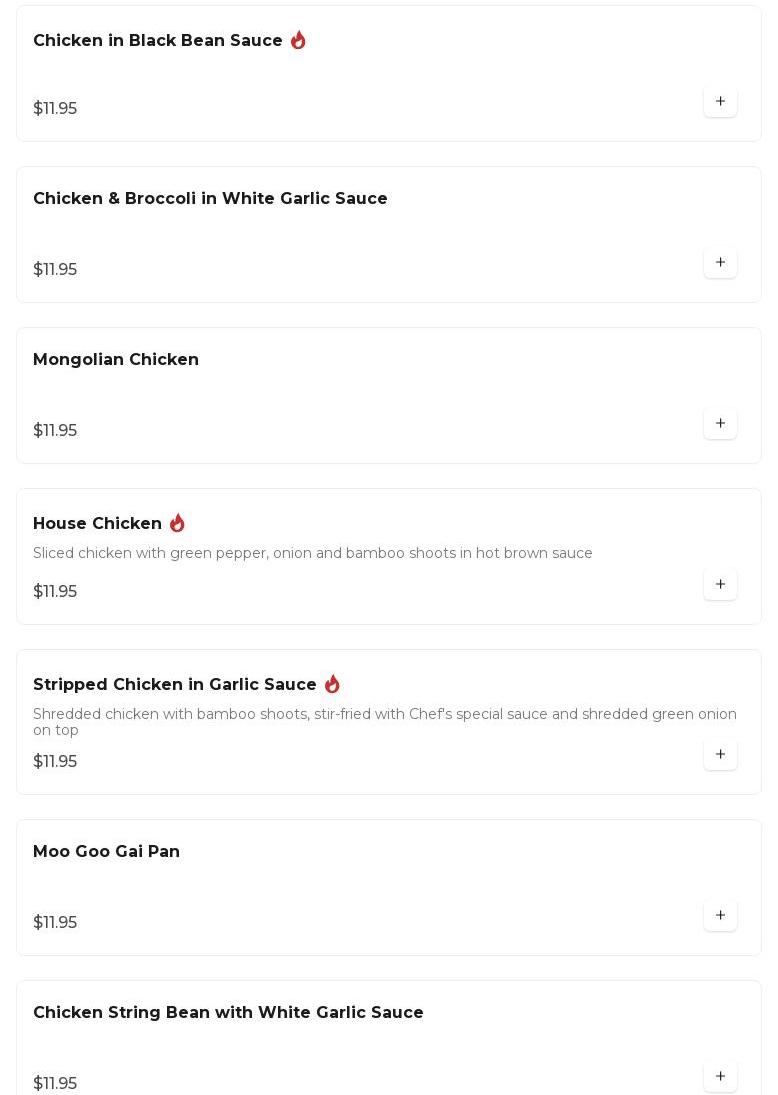Open Chicken in Black Bean Sauce item title
The image size is (778, 1095).
point(158,41)
